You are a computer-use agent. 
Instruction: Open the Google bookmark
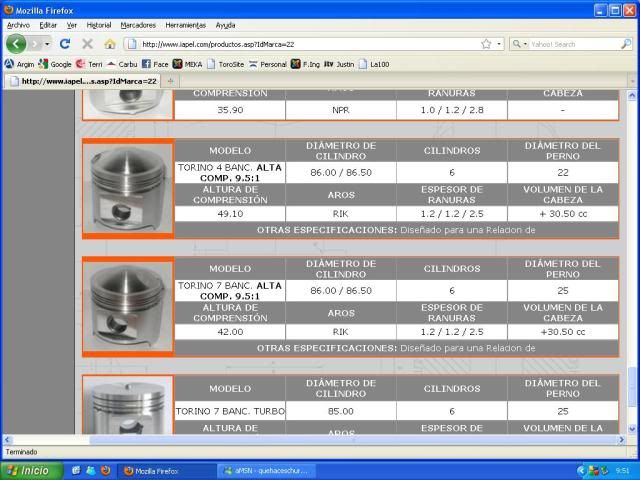(56, 63)
